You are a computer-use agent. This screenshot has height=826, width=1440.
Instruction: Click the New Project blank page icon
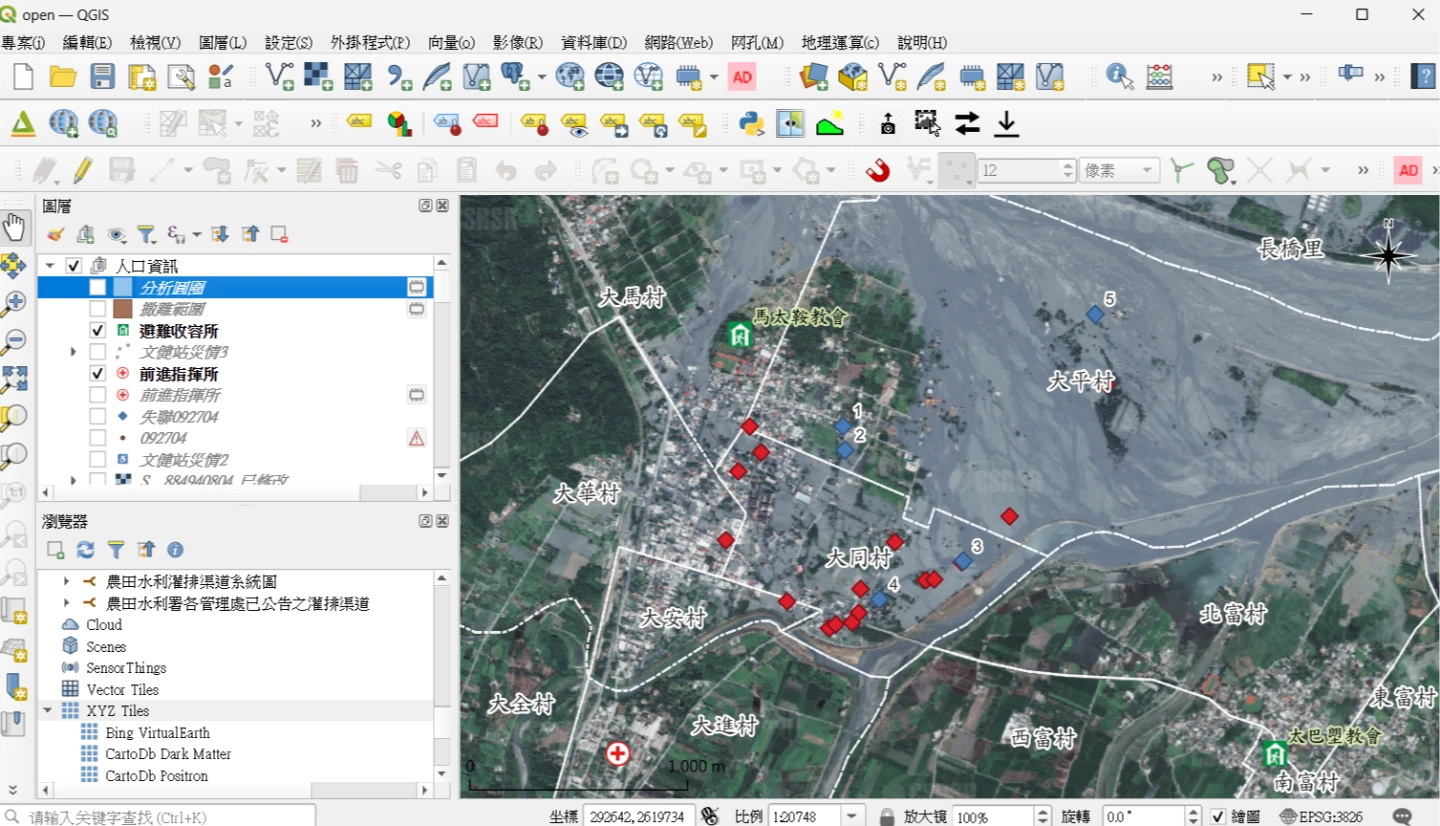point(23,77)
